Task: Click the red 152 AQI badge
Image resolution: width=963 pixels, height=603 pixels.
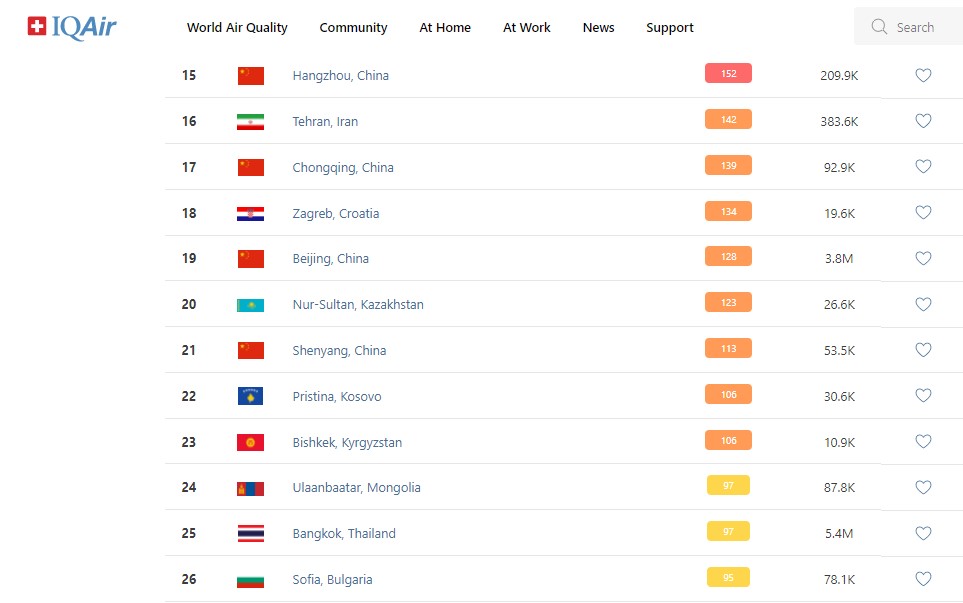Action: [728, 73]
